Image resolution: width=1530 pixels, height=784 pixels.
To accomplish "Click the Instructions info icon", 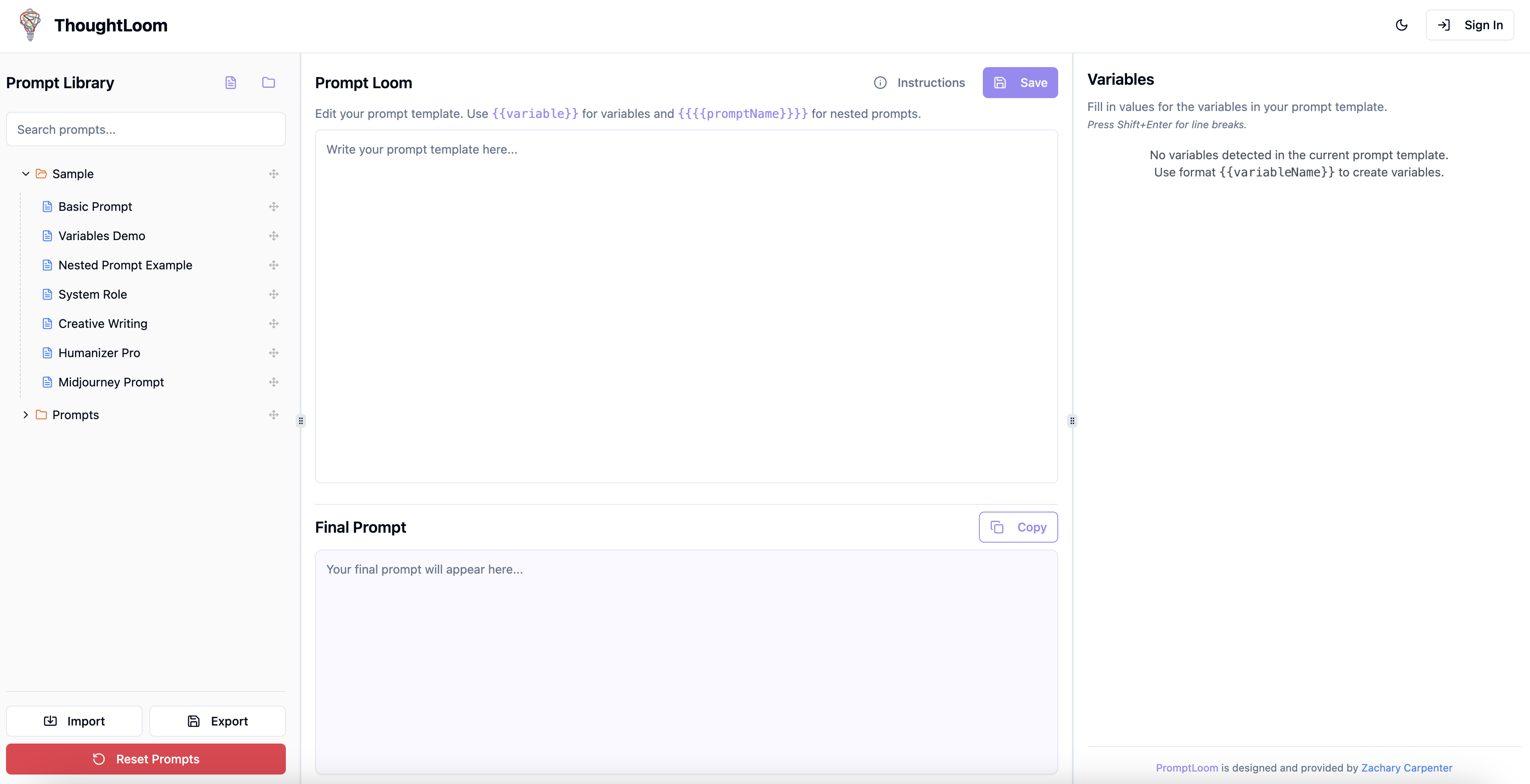I will coord(880,83).
